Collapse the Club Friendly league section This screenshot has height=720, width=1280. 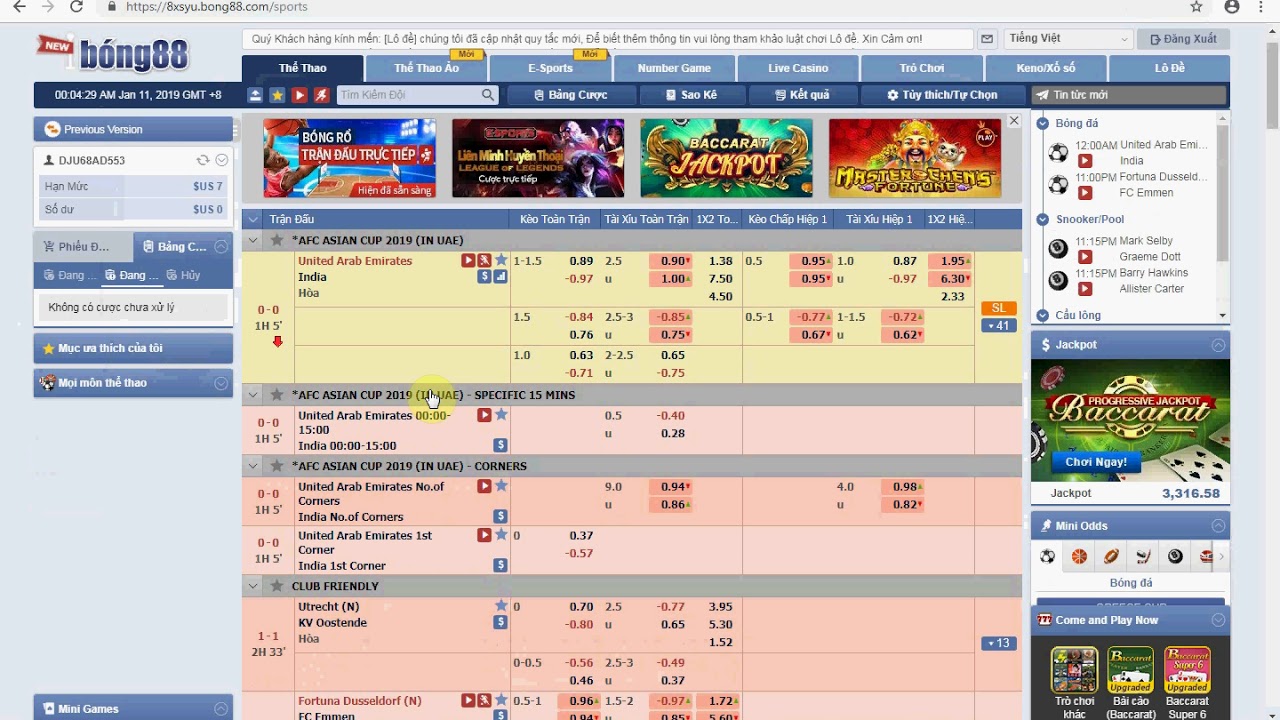[253, 586]
